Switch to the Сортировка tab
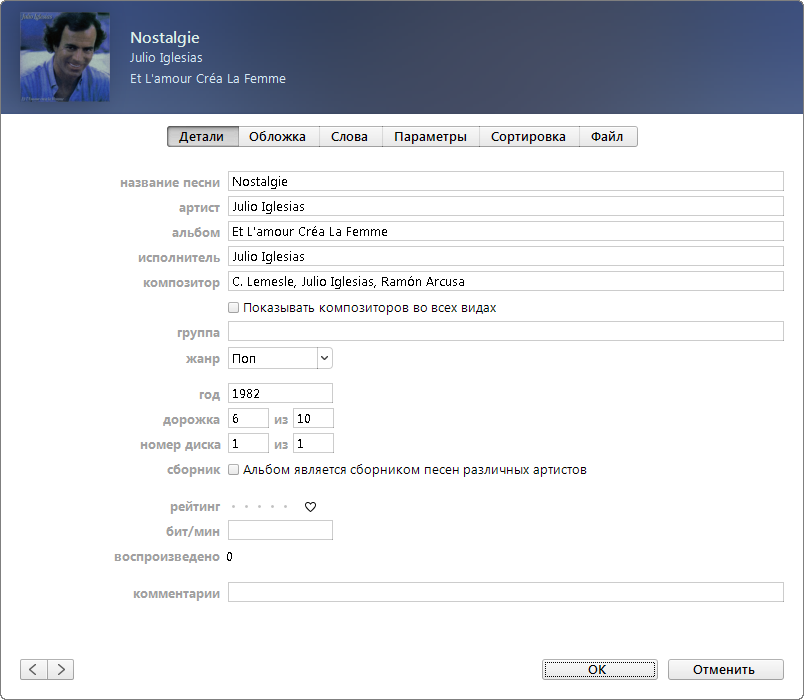The width and height of the screenshot is (804, 700). (528, 137)
